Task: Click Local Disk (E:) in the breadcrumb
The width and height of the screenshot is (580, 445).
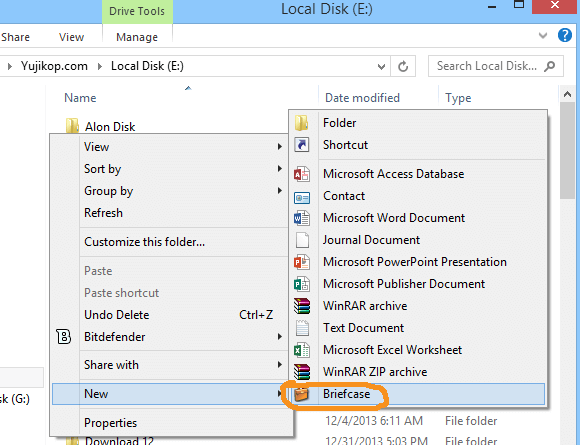Action: [x=147, y=66]
